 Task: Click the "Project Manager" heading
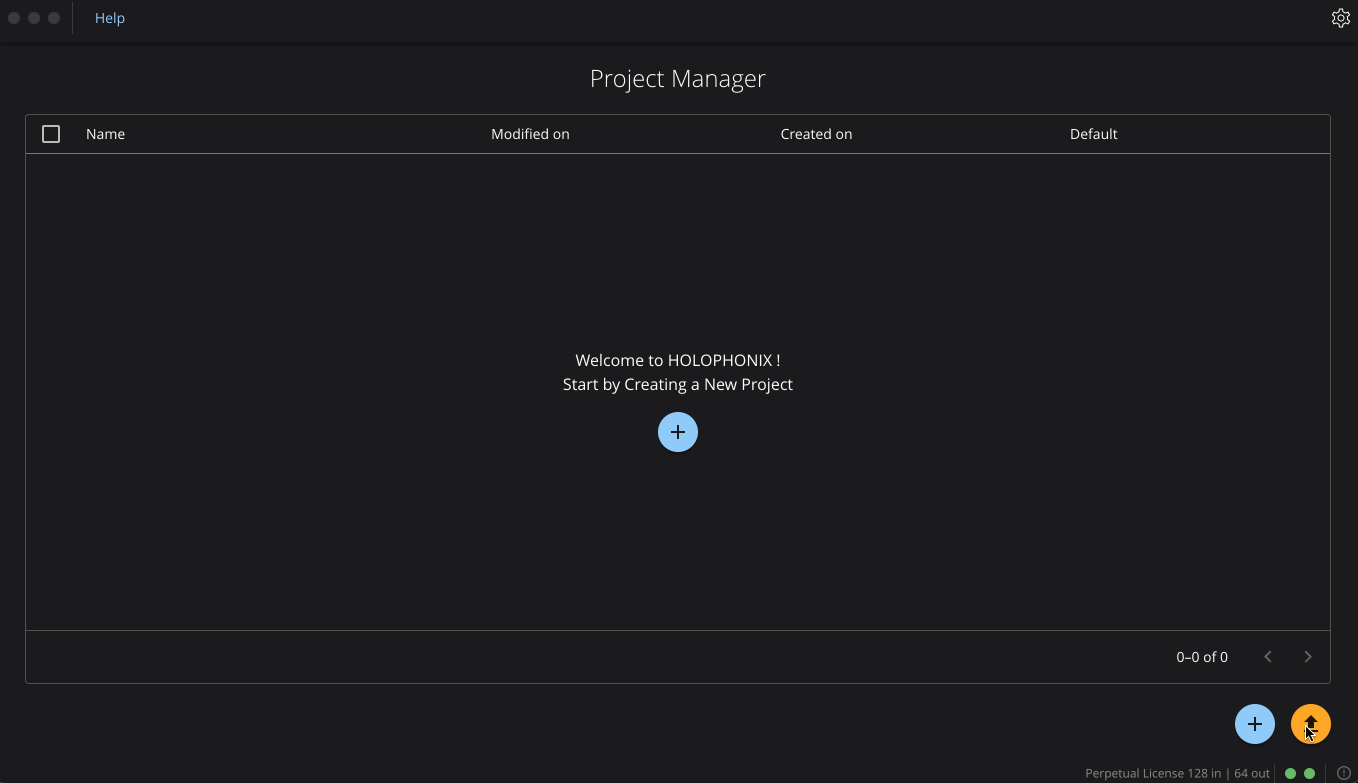[678, 79]
